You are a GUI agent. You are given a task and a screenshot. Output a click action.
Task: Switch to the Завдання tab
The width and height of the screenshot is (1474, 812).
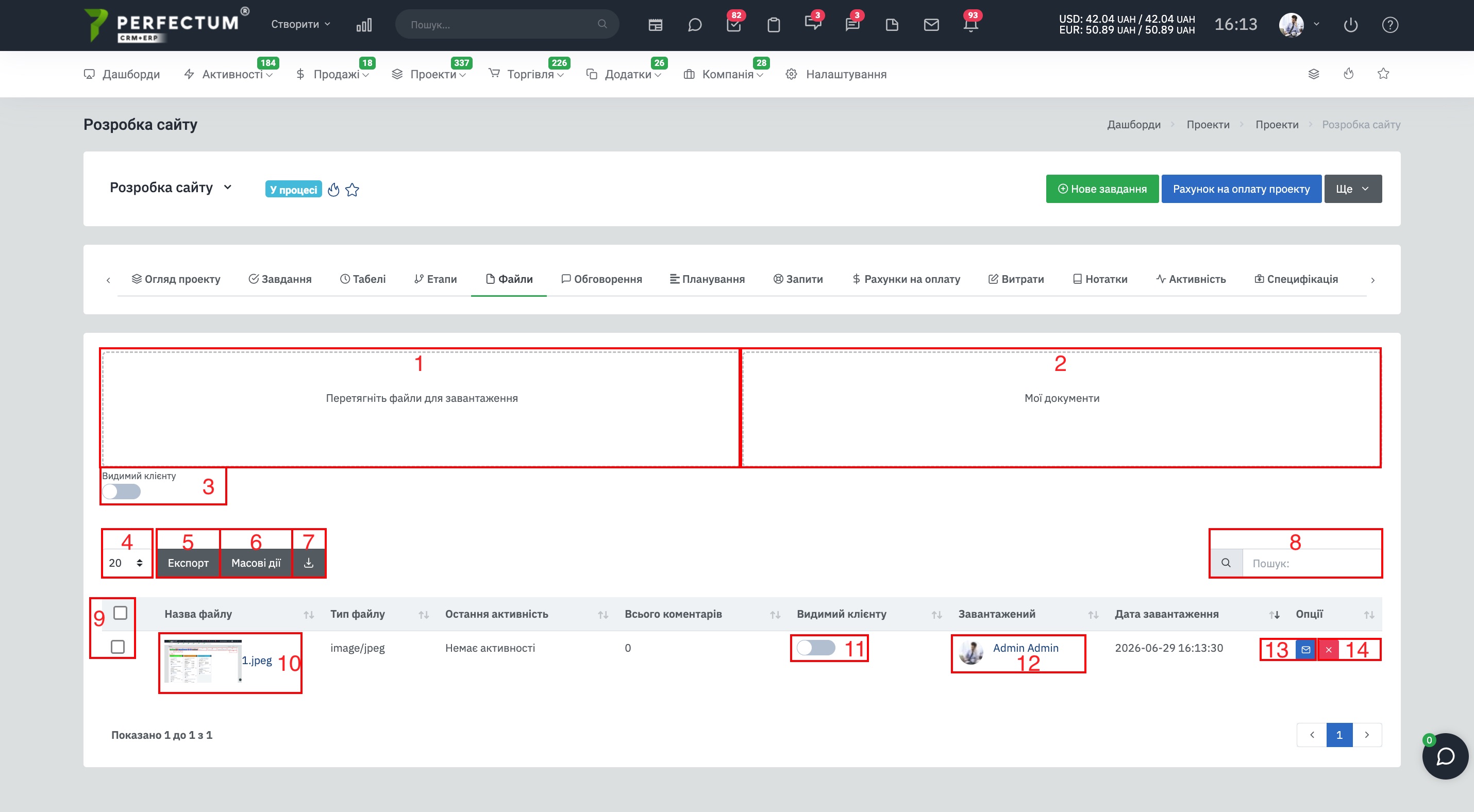point(280,279)
